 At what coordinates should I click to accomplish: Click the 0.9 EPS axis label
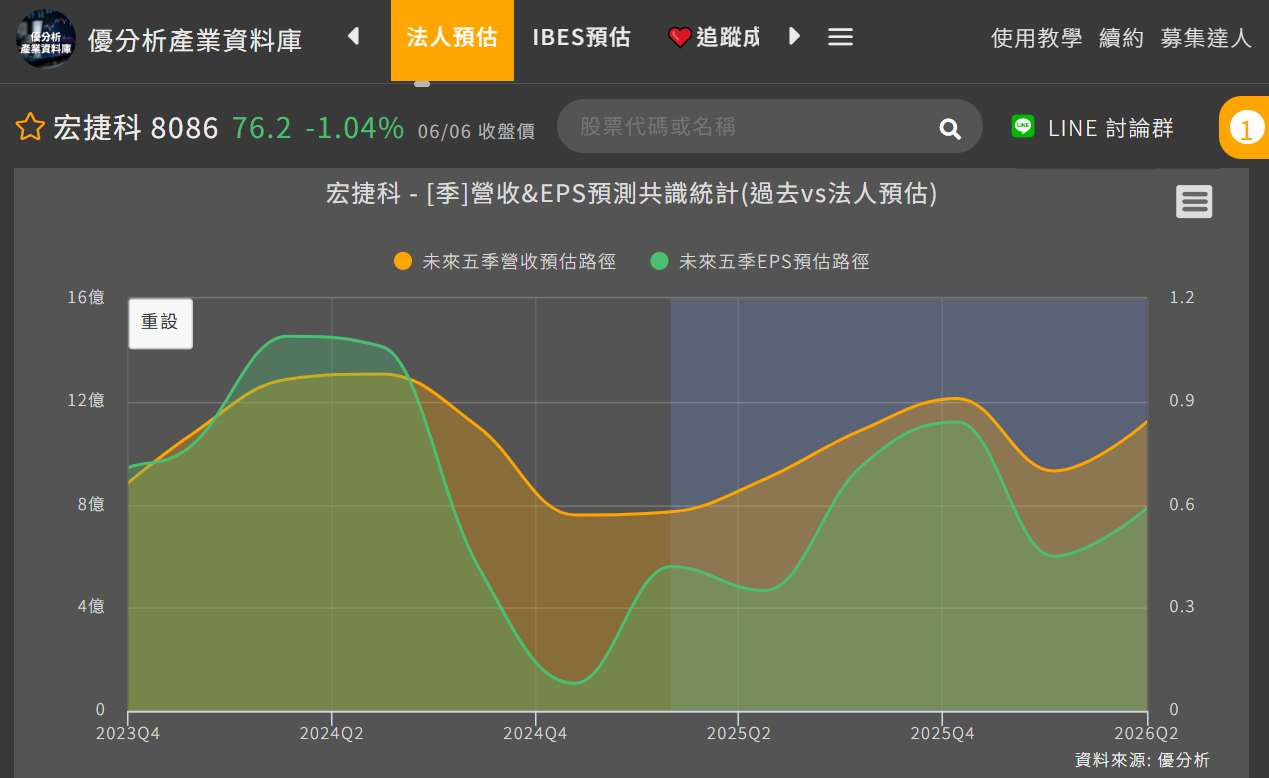tap(1182, 401)
